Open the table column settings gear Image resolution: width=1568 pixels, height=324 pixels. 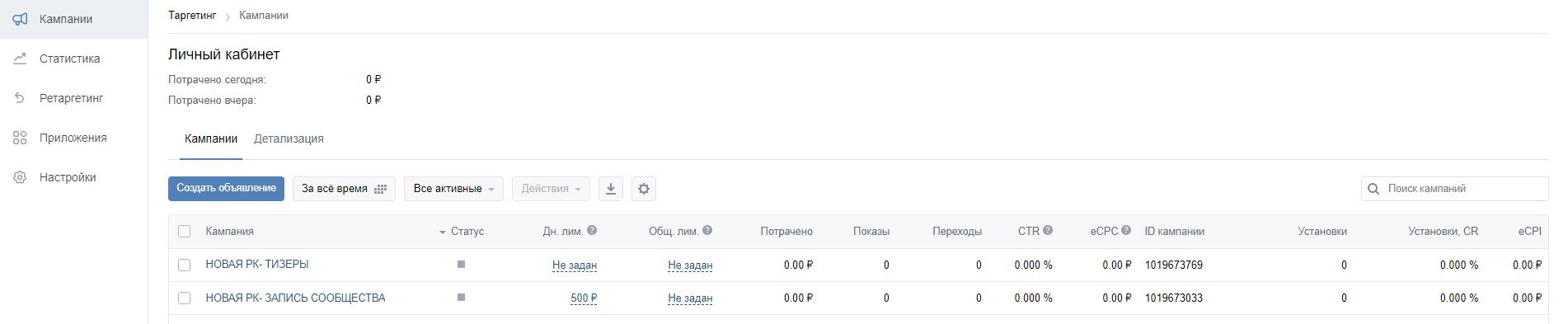[x=644, y=189]
